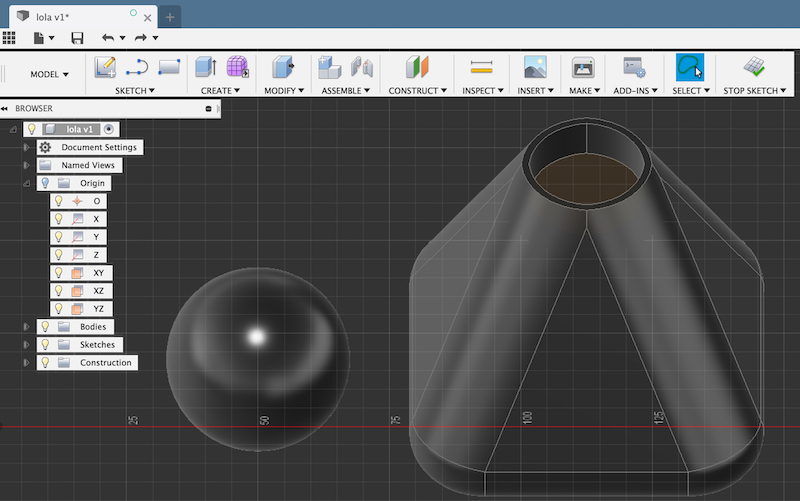Save the design with floppy icon
Image resolution: width=800 pixels, height=501 pixels.
(77, 38)
